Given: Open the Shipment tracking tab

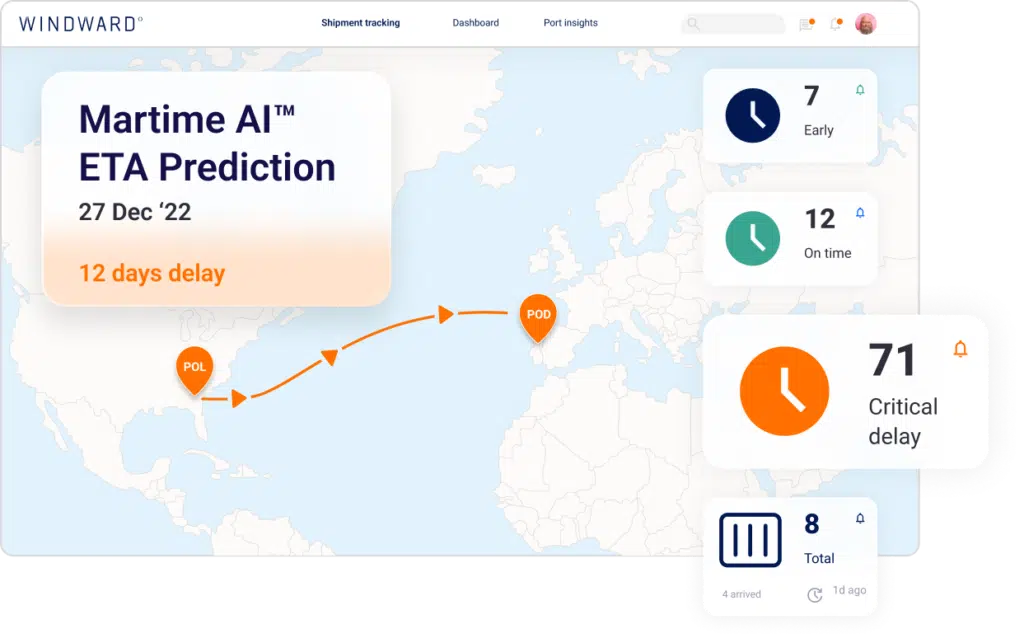Looking at the screenshot, I should [360, 23].
